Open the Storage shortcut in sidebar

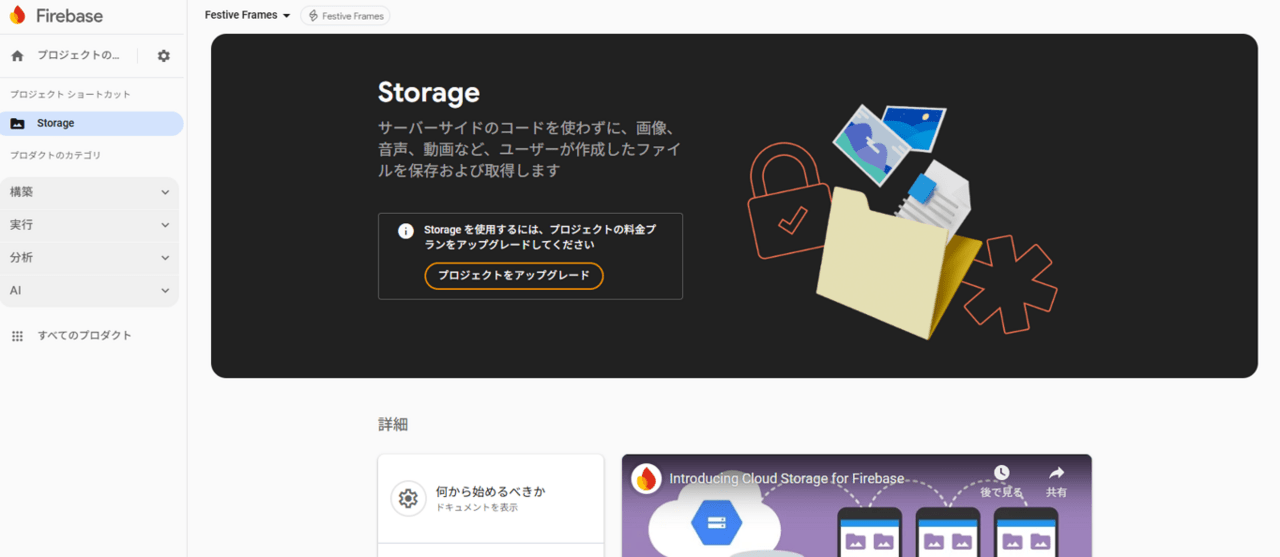click(x=92, y=123)
